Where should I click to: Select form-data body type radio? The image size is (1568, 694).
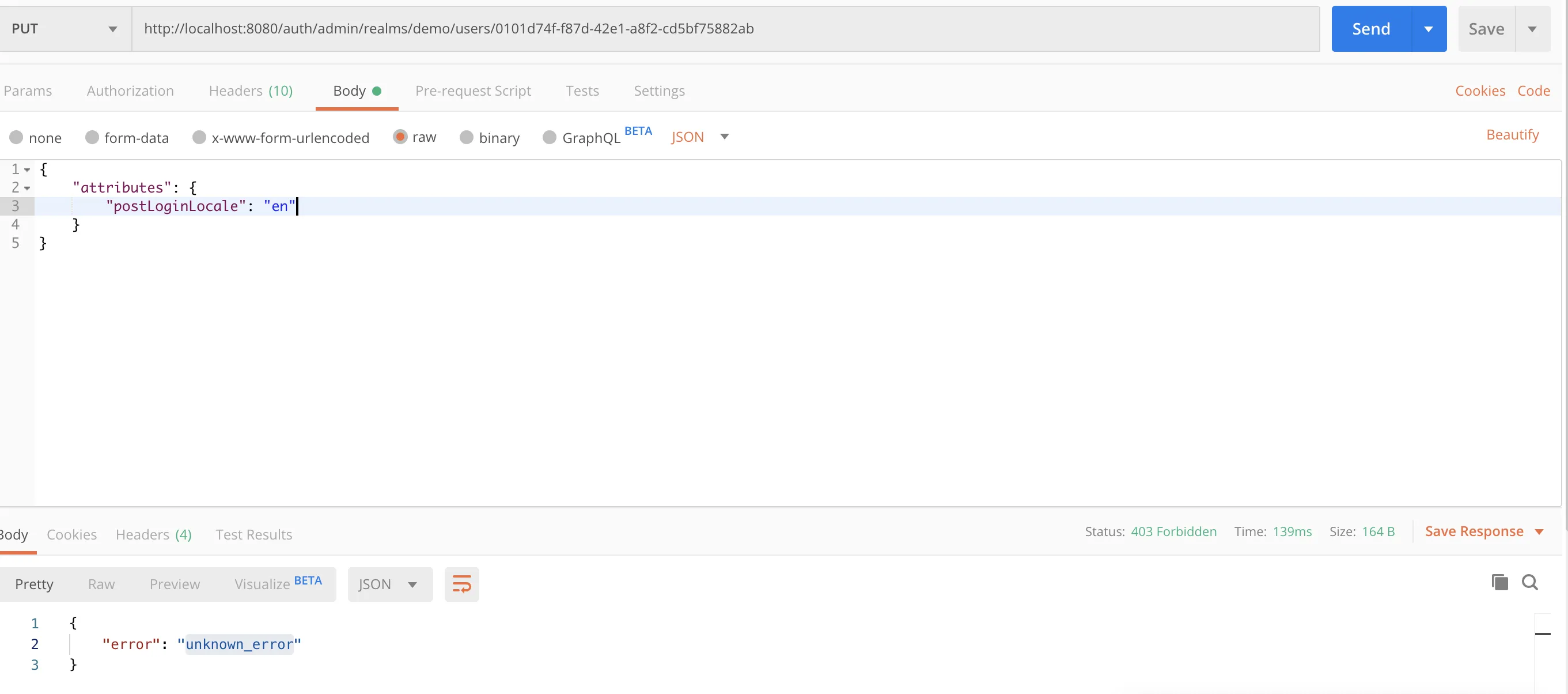[x=92, y=137]
